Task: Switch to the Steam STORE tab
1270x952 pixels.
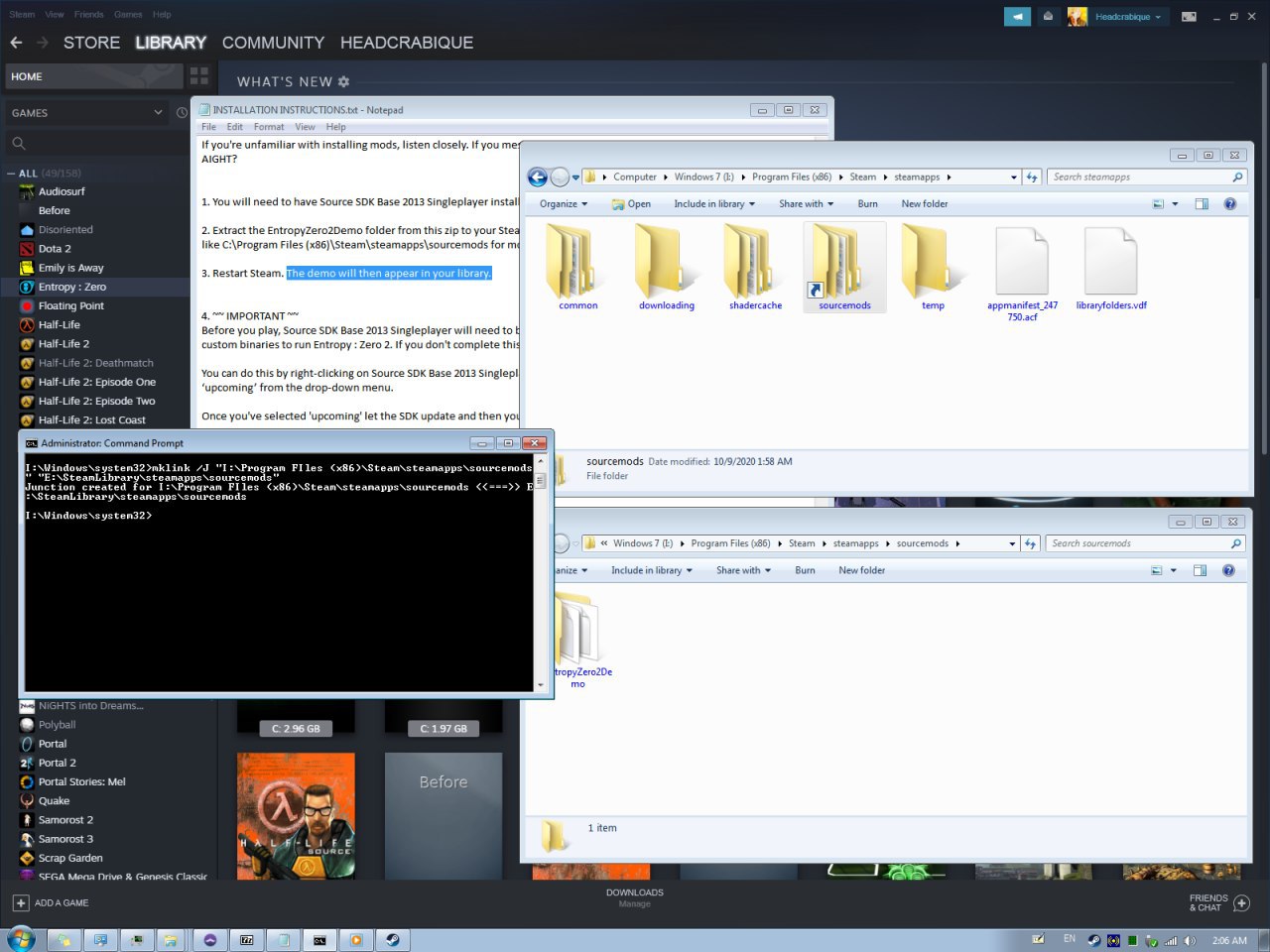Action: [x=91, y=43]
